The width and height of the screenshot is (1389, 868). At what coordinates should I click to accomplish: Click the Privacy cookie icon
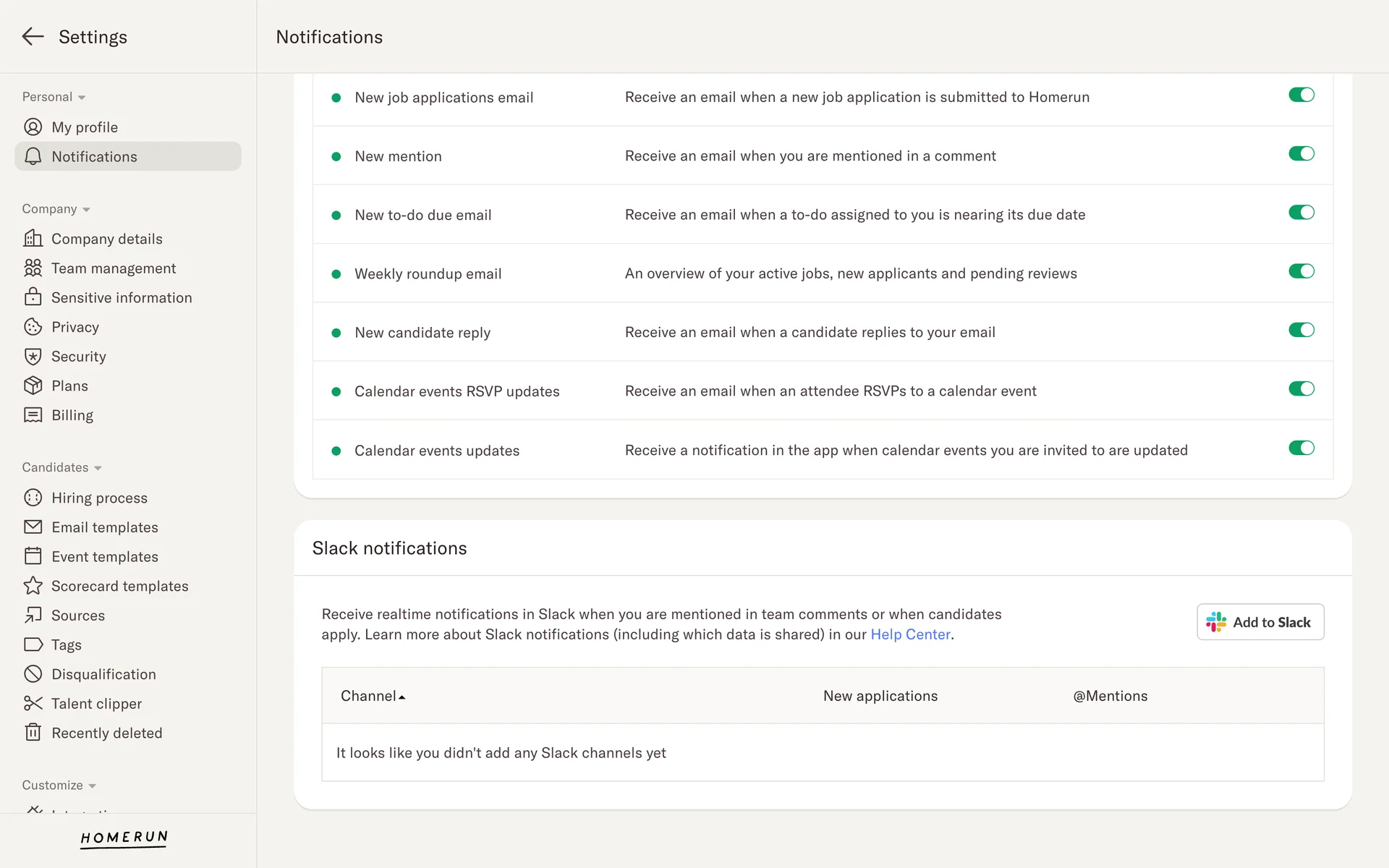tap(33, 327)
